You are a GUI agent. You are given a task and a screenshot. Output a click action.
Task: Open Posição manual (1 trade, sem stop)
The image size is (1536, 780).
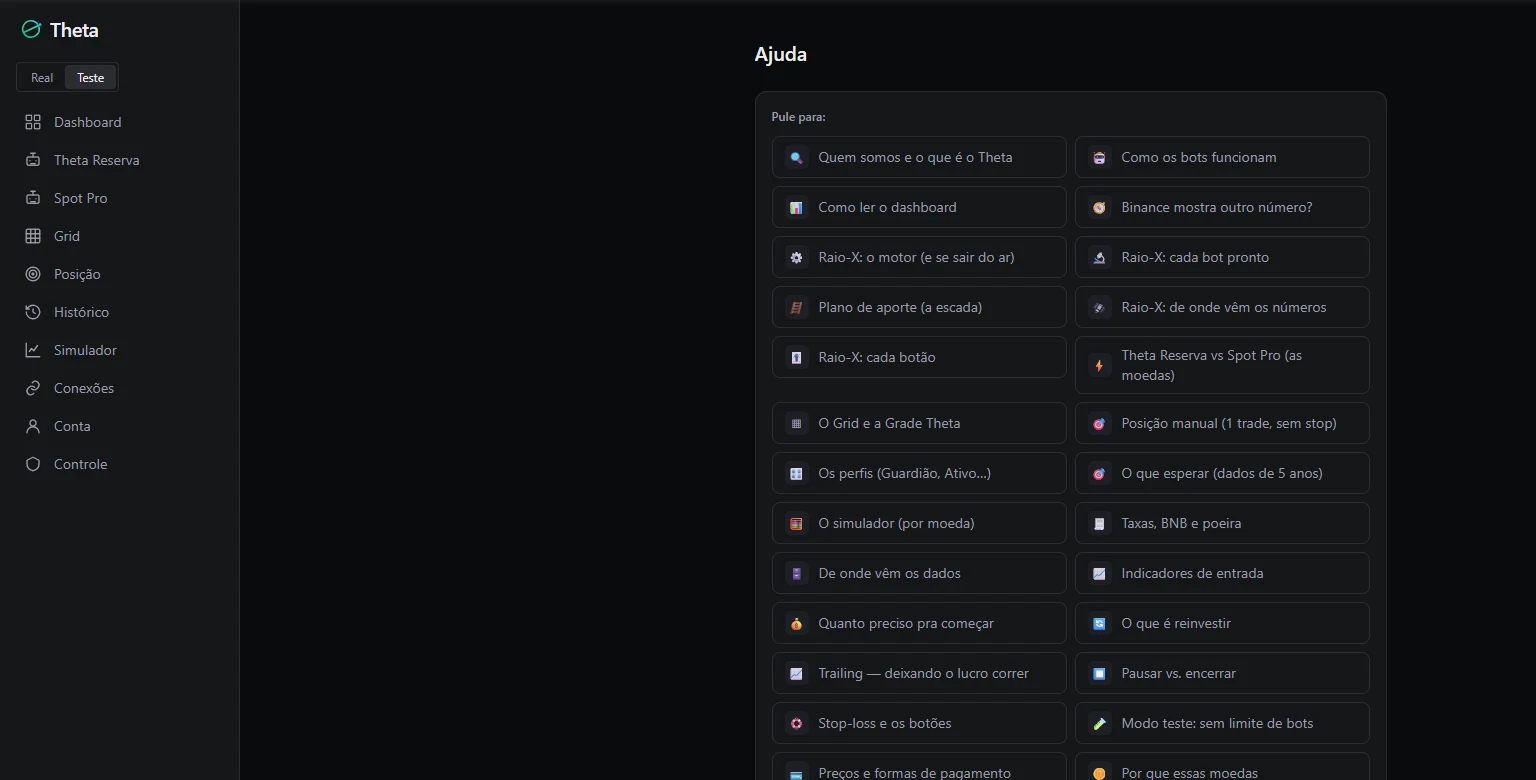1222,423
